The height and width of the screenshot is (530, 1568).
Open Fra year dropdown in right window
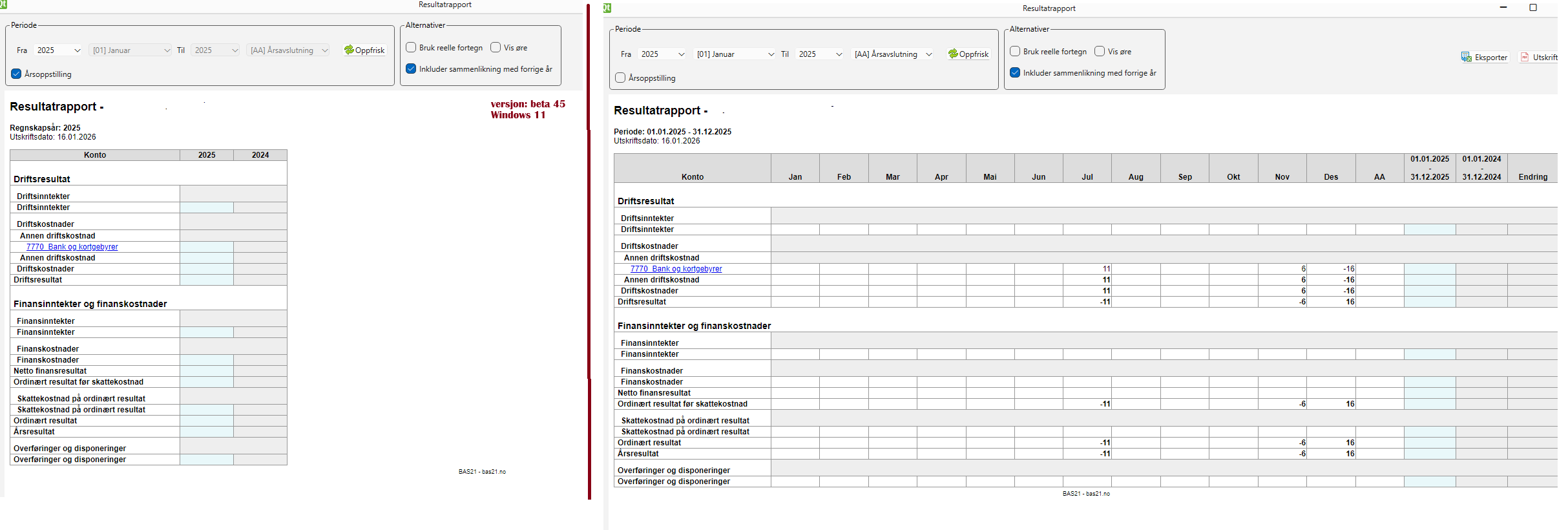662,54
